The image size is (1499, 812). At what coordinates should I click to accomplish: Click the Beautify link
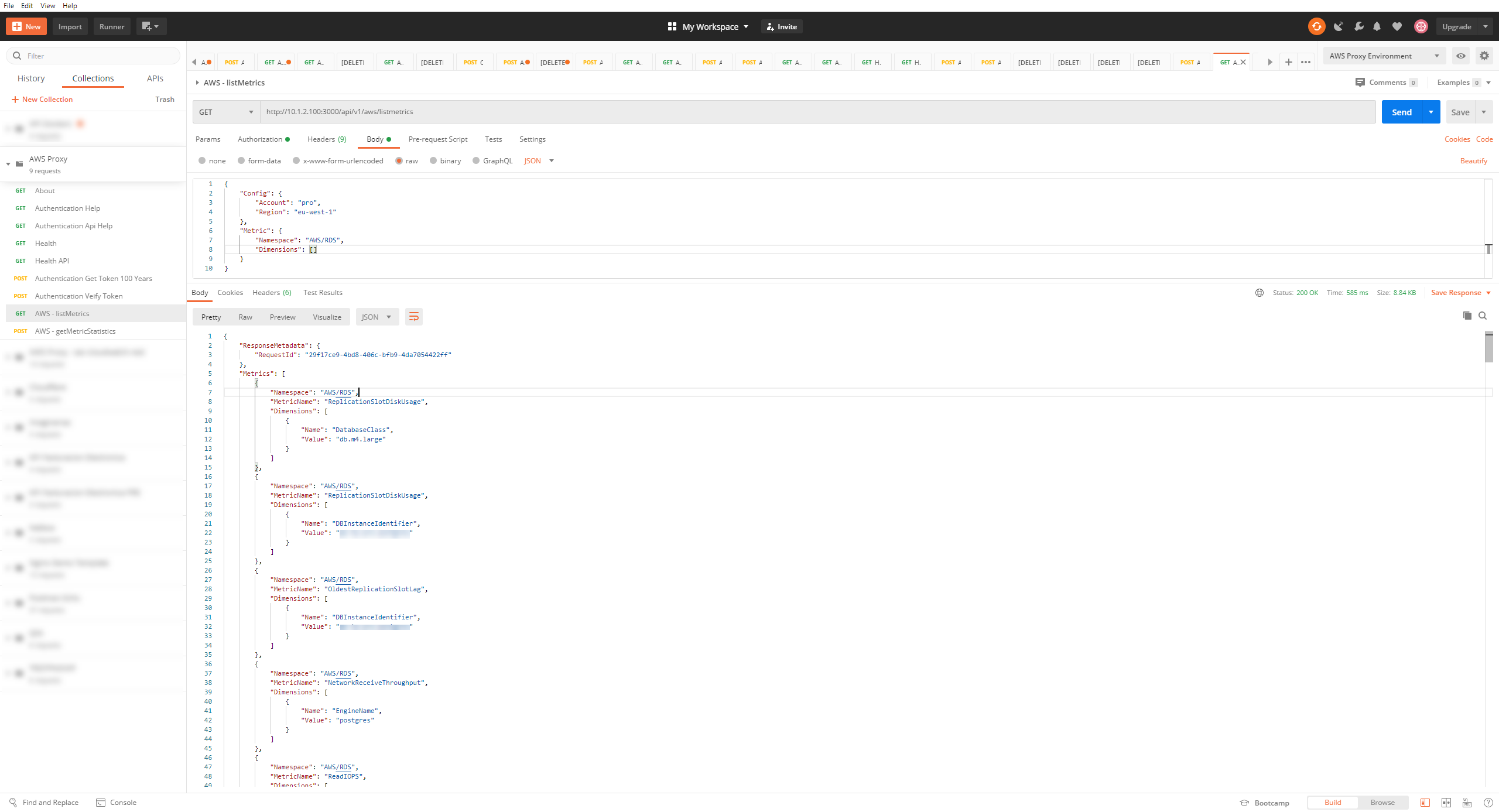coord(1473,160)
